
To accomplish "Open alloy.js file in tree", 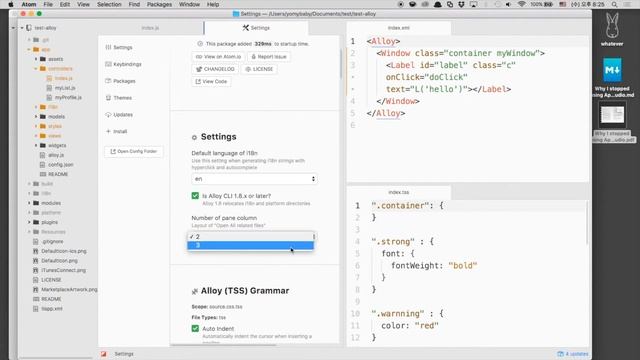I will coord(56,155).
